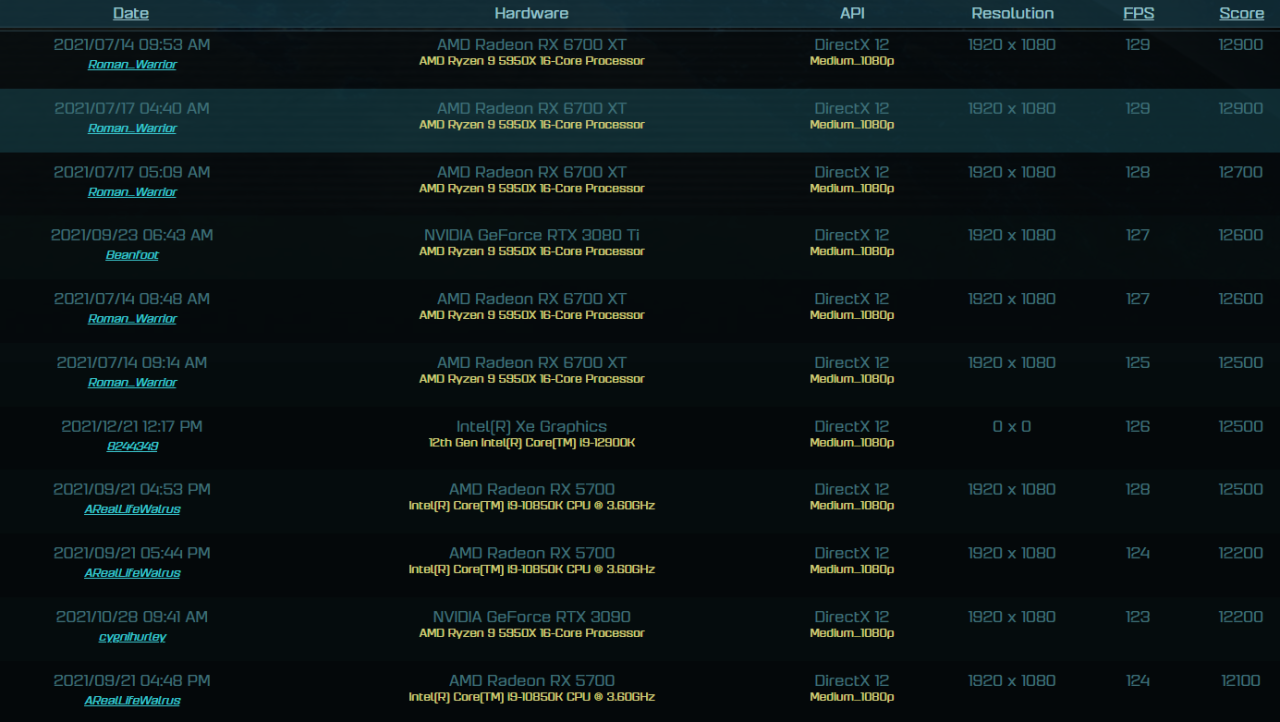This screenshot has height=722, width=1280.
Task: Click AMD Radeon RX 6700 XT in the 04:40 AM row
Action: click(531, 108)
